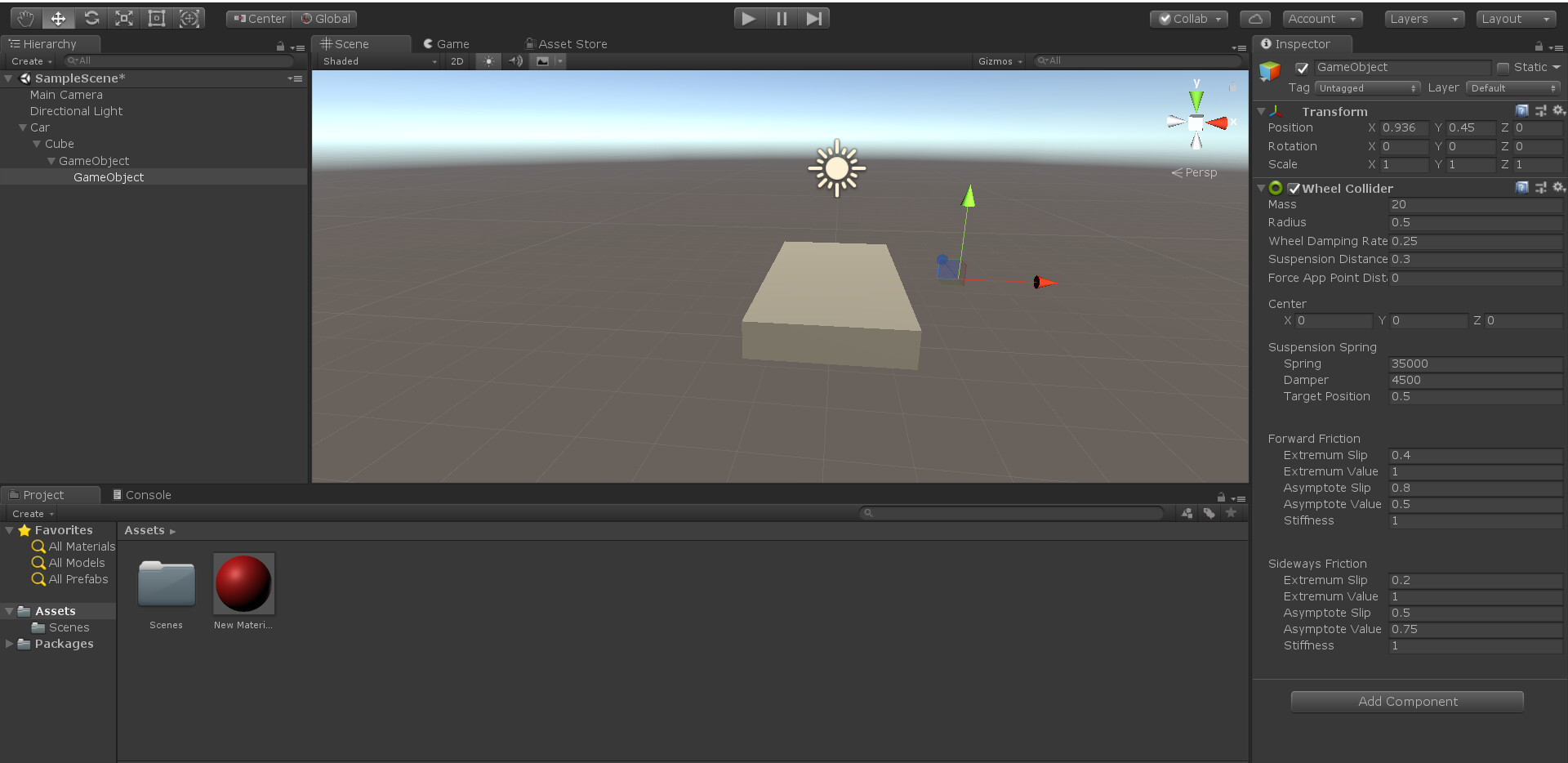The height and width of the screenshot is (763, 1568).
Task: Toggle scene lighting sun icon
Action: pos(488,61)
